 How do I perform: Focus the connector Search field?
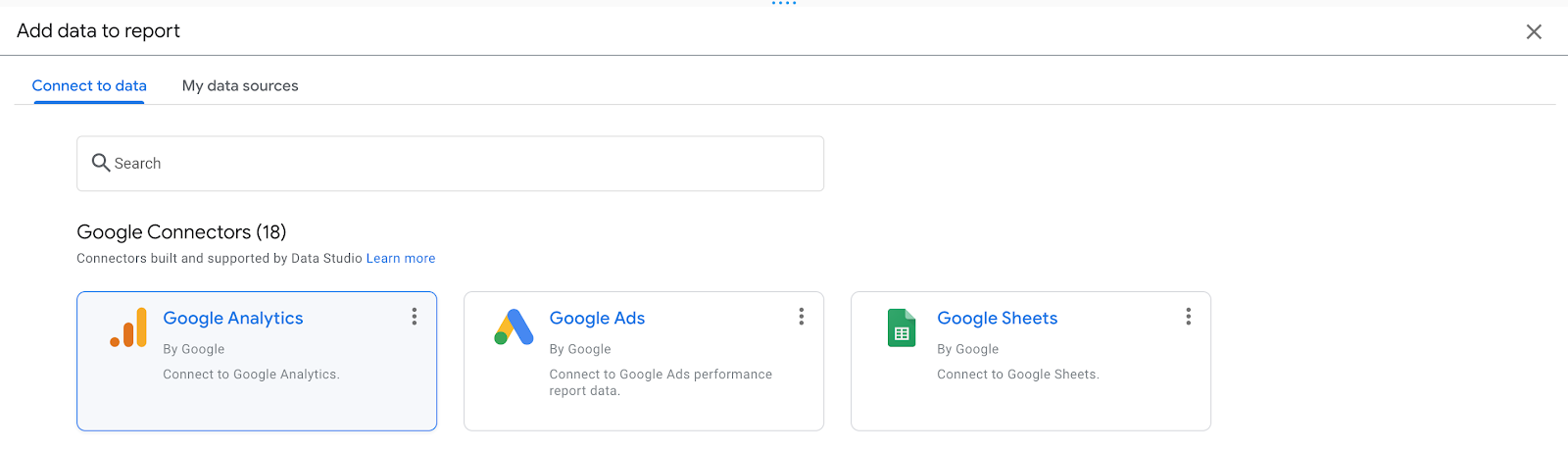click(461, 164)
